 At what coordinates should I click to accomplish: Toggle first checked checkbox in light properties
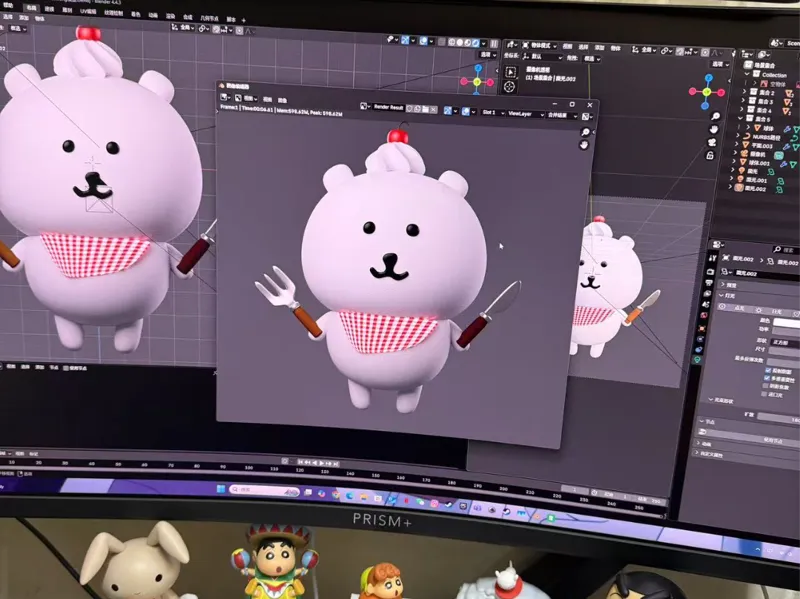[768, 370]
